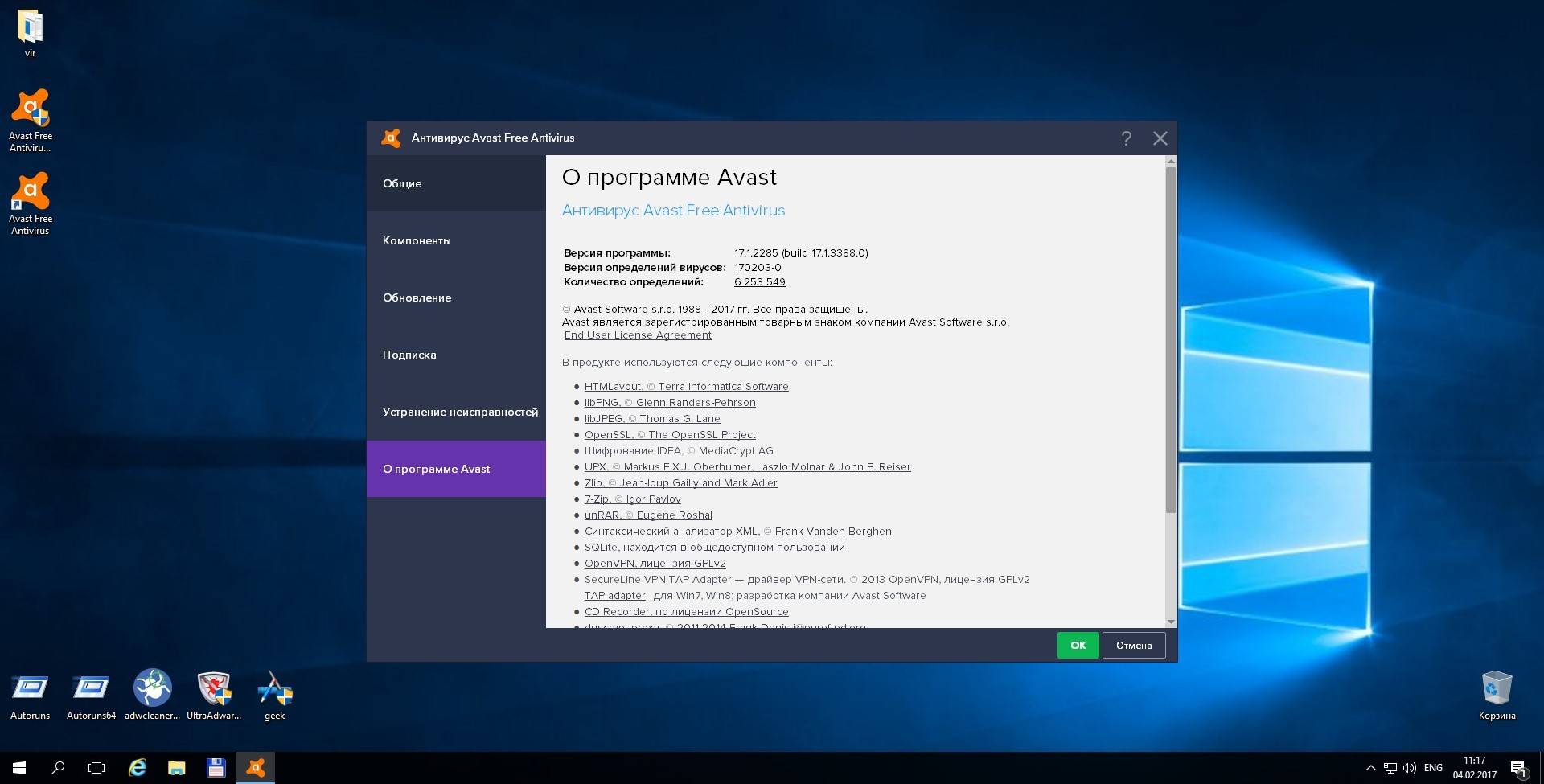Click the Отмена button
Viewport: 1544px width, 784px height.
(1134, 645)
